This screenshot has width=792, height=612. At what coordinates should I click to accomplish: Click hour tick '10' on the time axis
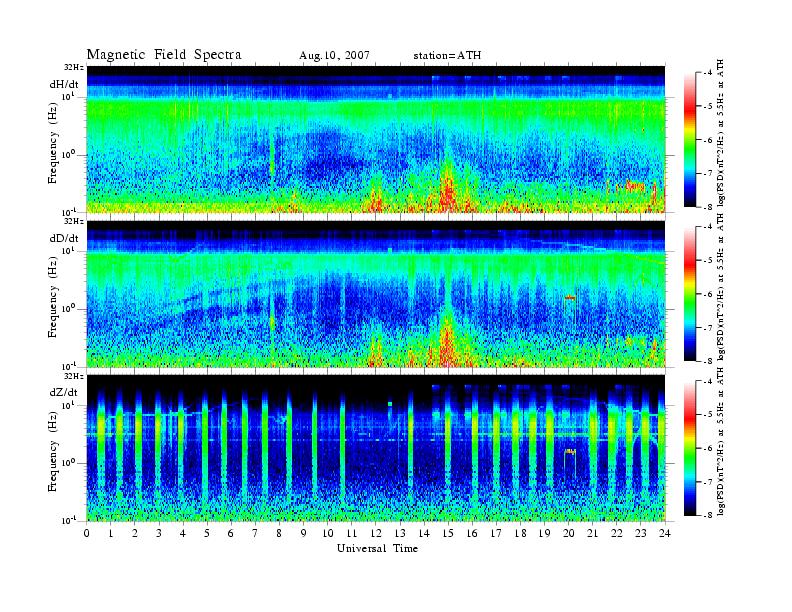[x=328, y=534]
